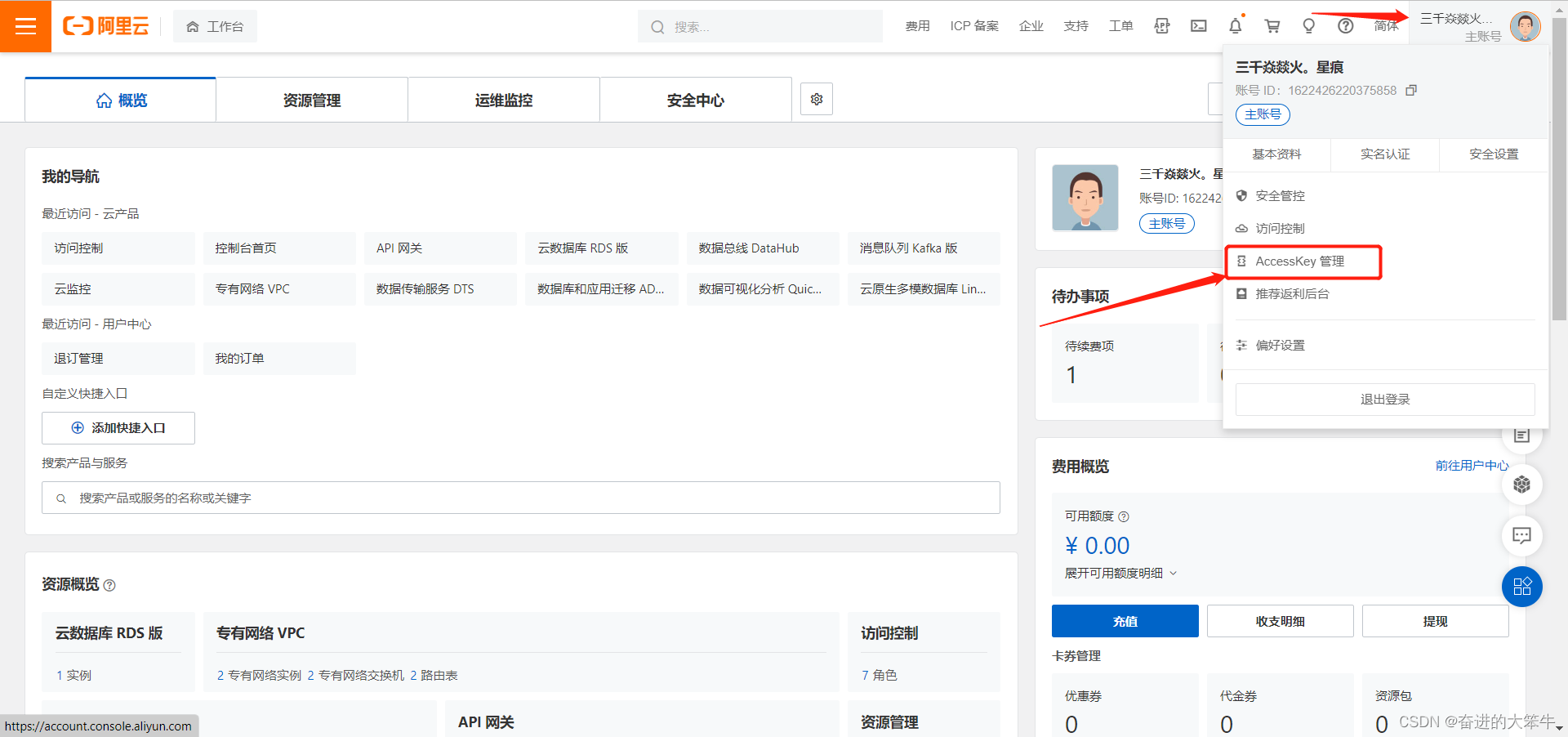Click the user avatar in header
1568x737 pixels.
(x=1525, y=26)
